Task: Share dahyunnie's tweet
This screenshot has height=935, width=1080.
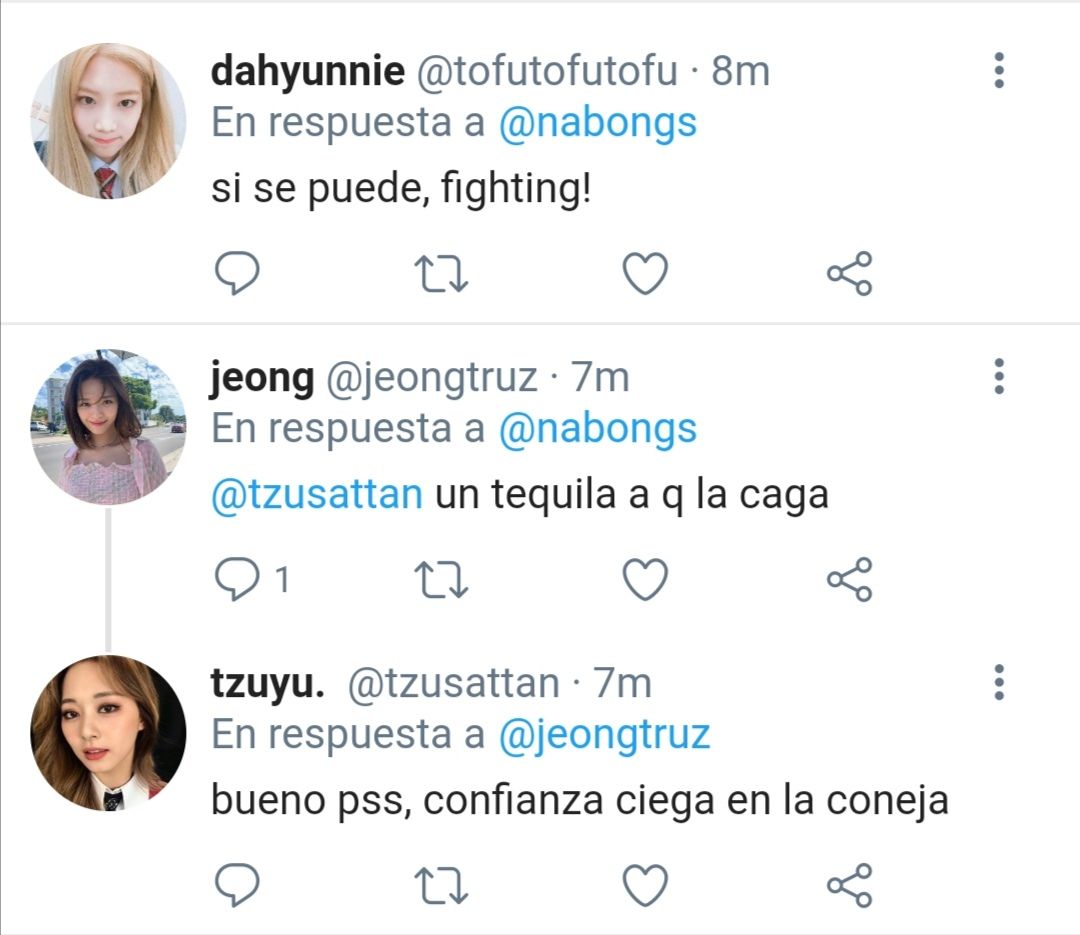Action: [x=850, y=274]
